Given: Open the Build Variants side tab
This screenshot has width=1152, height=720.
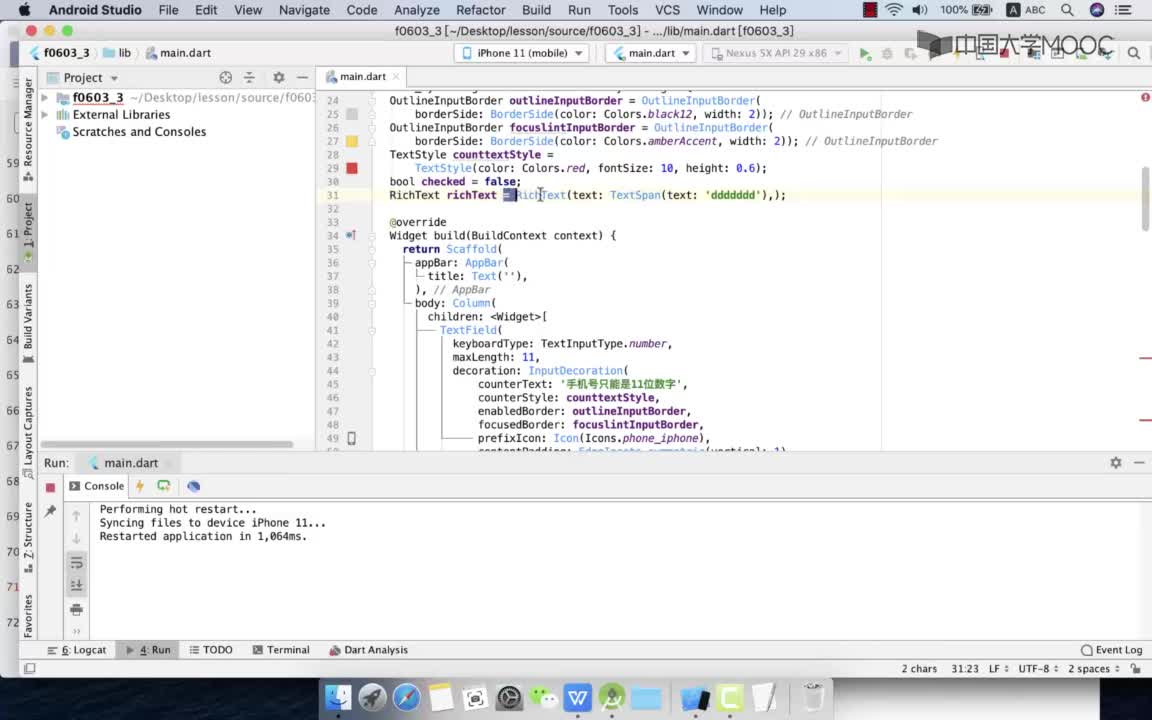Looking at the screenshot, I should pyautogui.click(x=28, y=323).
